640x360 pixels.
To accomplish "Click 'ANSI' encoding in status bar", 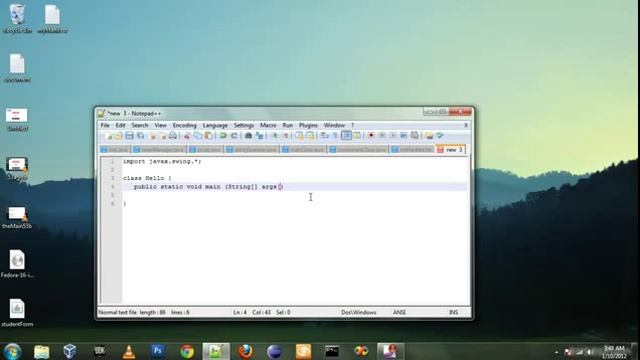I will coord(399,312).
